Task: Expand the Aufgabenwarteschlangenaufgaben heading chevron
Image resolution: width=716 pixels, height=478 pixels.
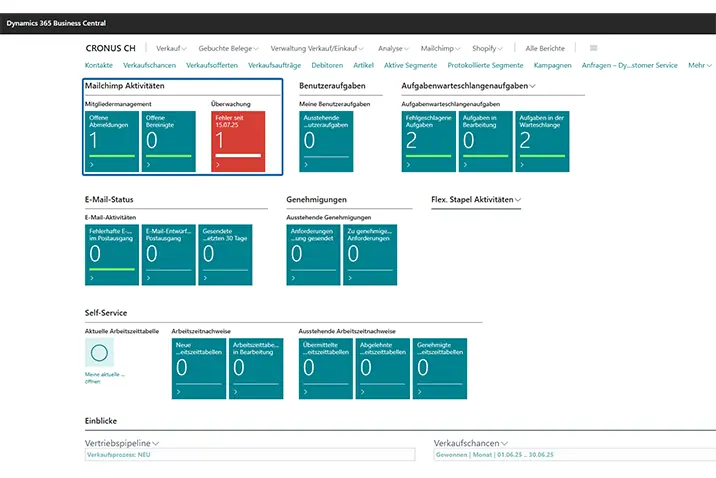Action: (x=532, y=86)
